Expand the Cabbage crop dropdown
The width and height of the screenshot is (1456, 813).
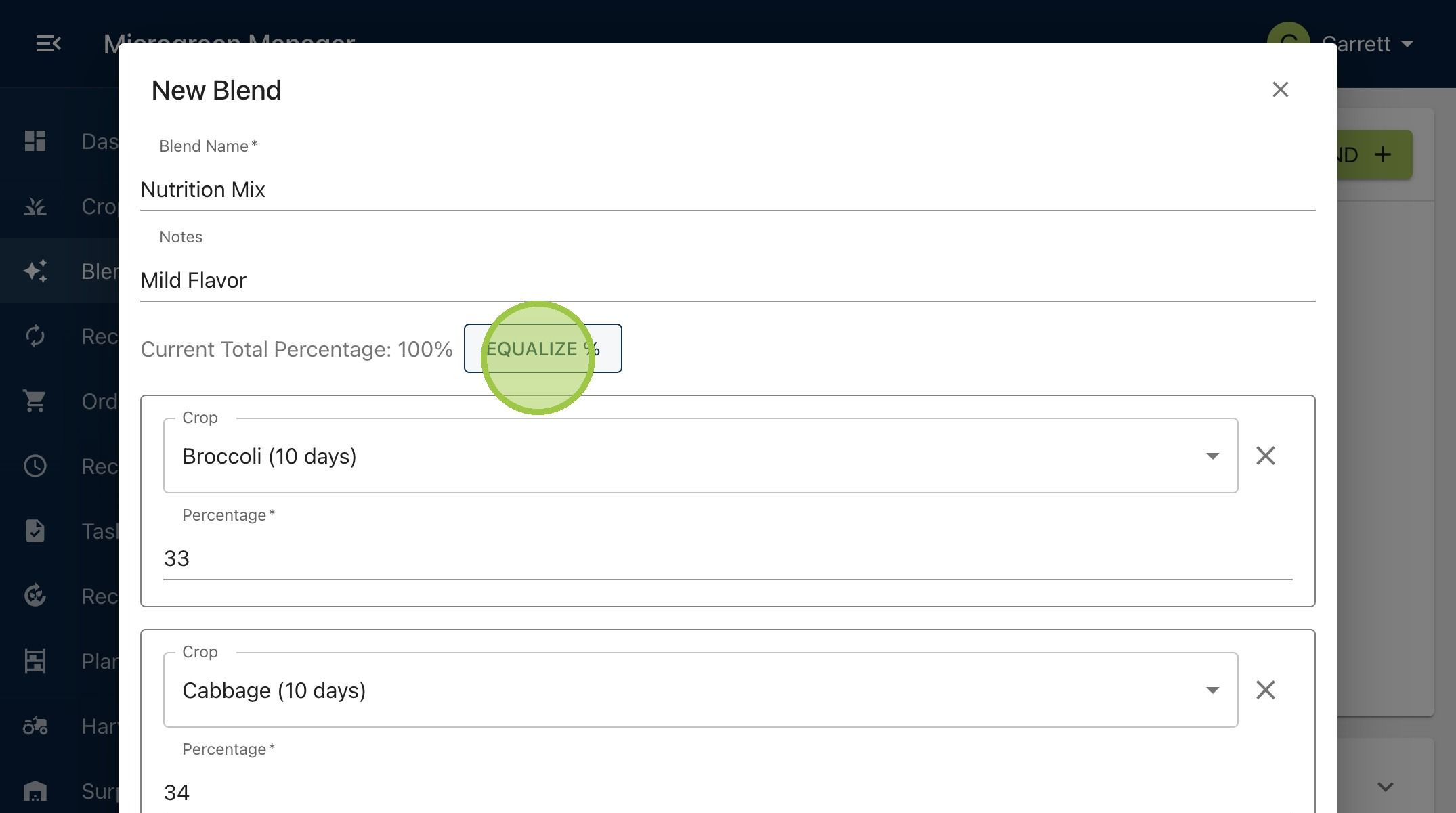pos(700,690)
